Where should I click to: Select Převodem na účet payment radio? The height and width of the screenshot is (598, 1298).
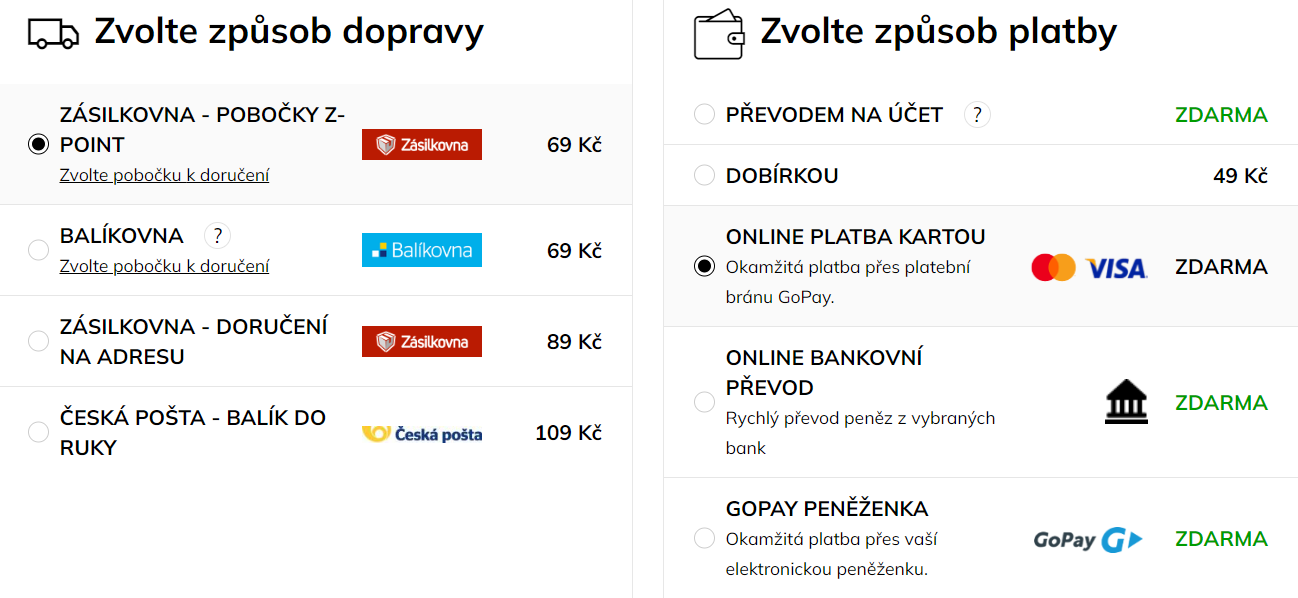[x=704, y=114]
